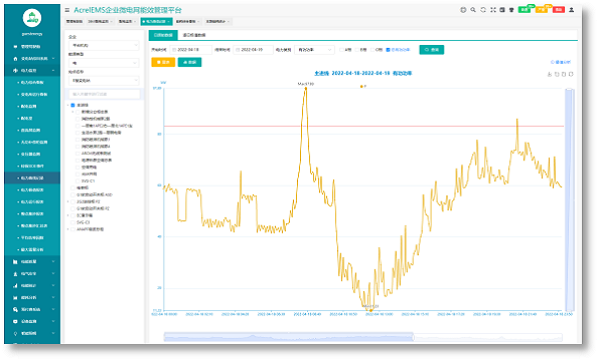
Task: Switch to the unselected tab beside the teal data tab
Action: [x=194, y=35]
